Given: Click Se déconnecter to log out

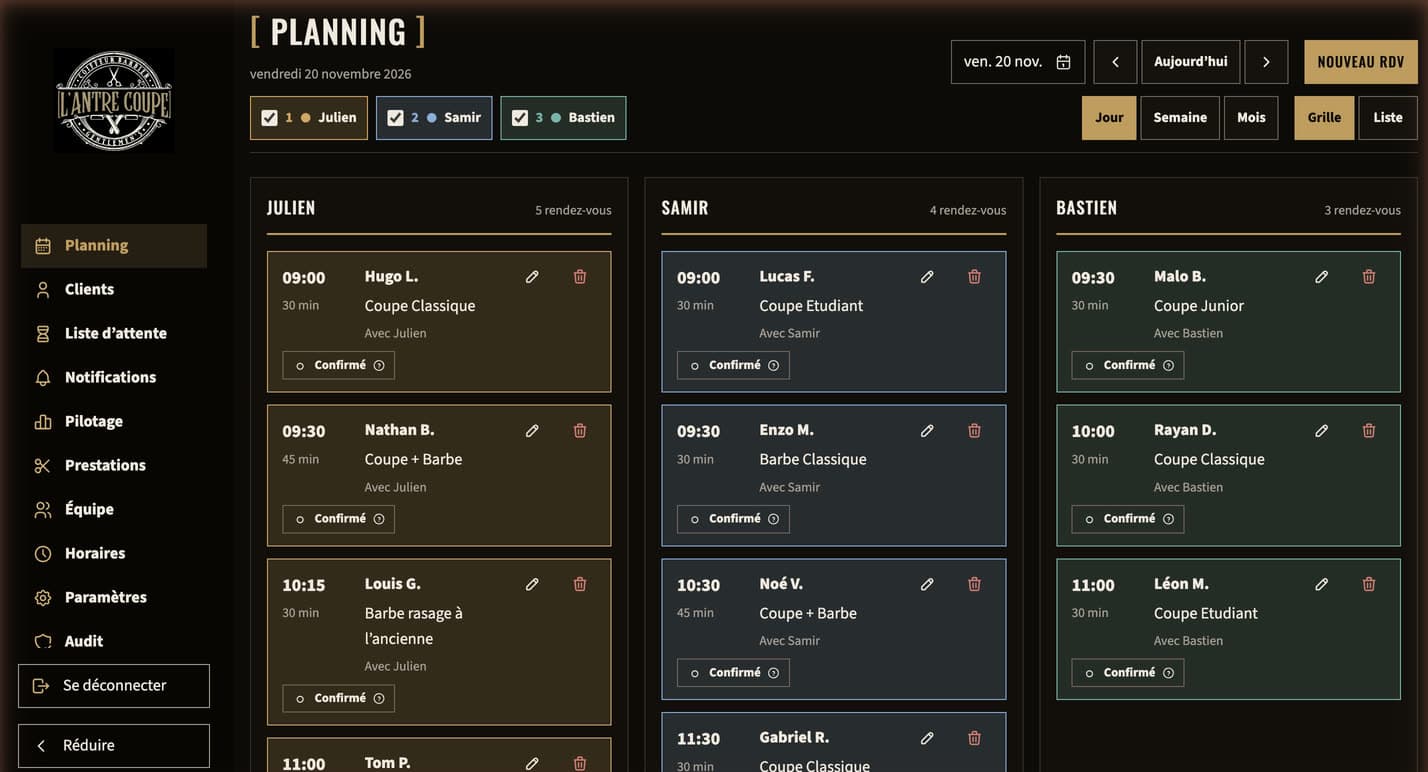Looking at the screenshot, I should (114, 686).
